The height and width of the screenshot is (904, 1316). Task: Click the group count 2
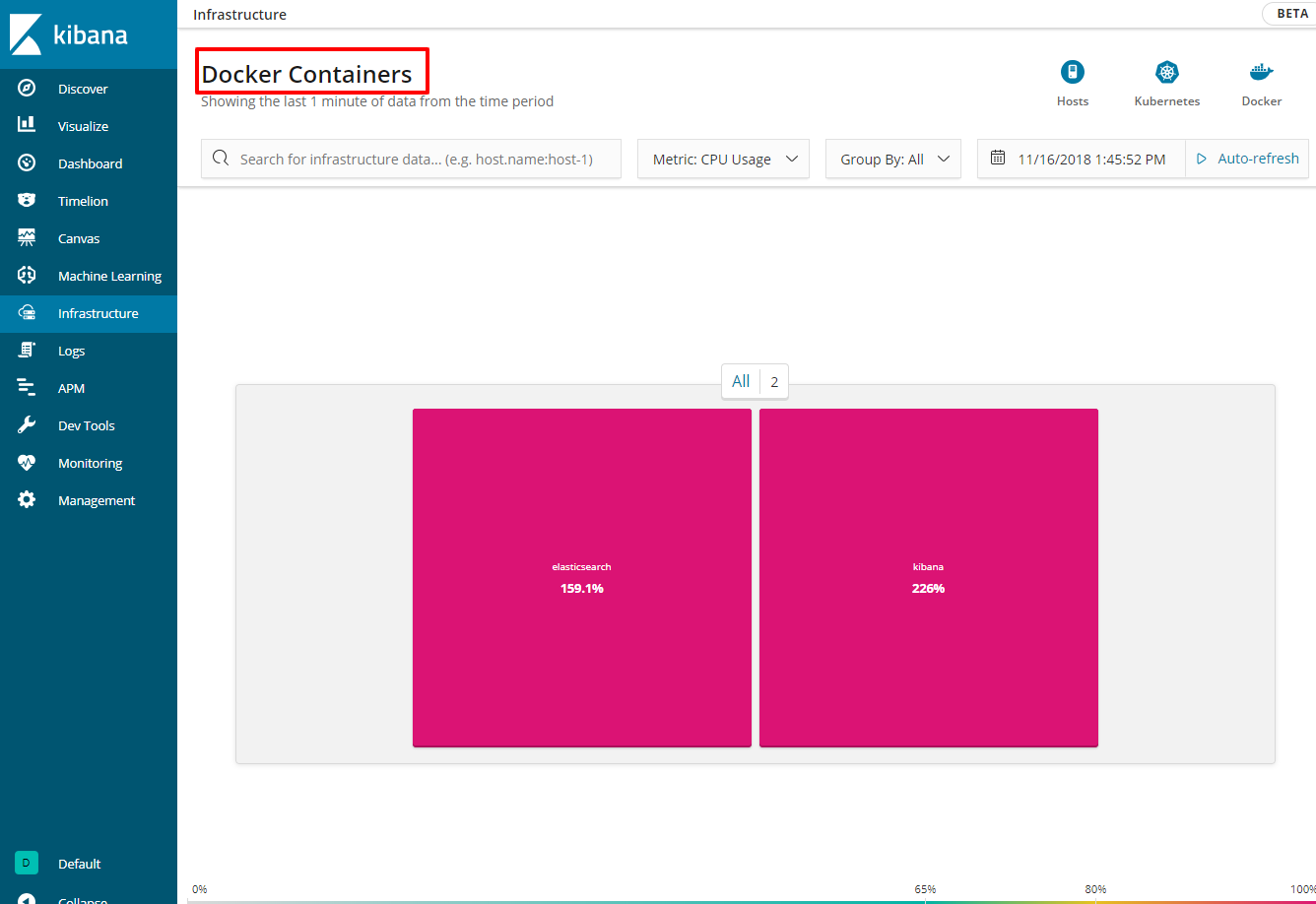[774, 382]
